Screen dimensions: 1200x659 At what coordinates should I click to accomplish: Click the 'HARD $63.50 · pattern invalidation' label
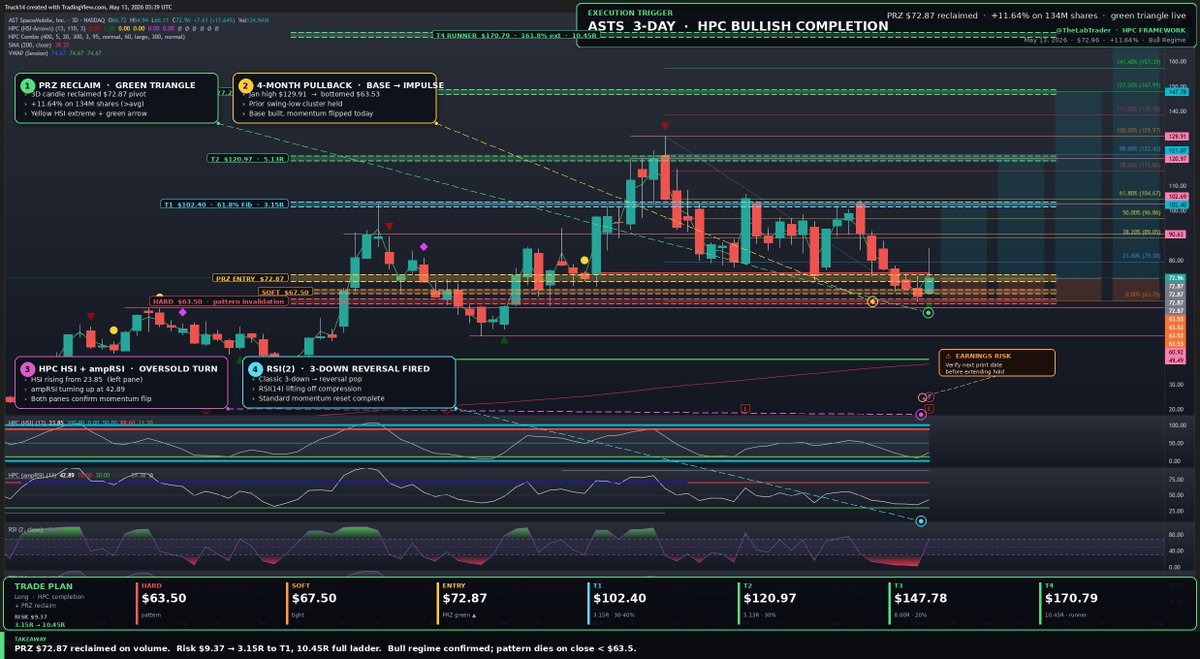217,301
